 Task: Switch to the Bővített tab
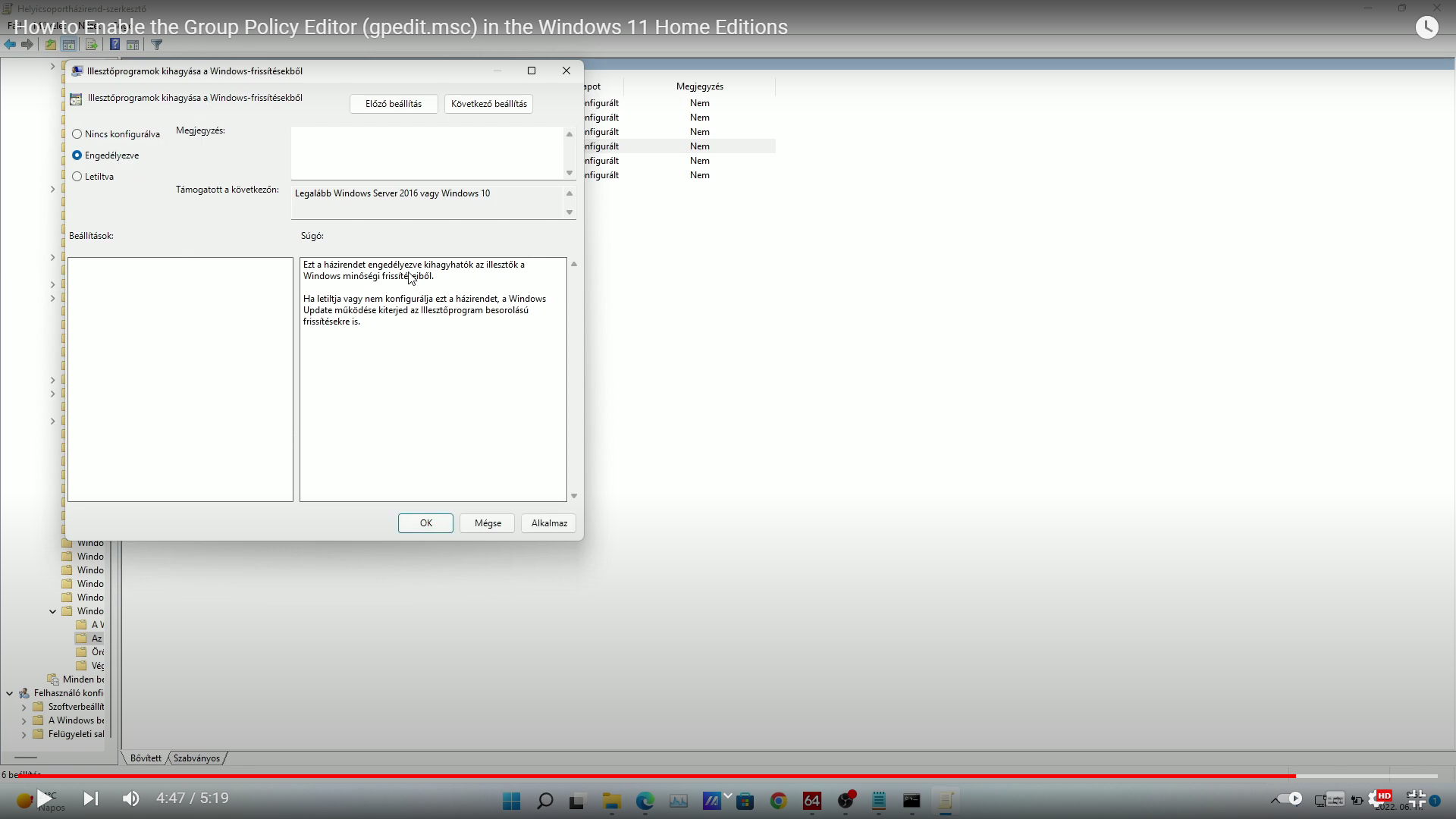[146, 758]
